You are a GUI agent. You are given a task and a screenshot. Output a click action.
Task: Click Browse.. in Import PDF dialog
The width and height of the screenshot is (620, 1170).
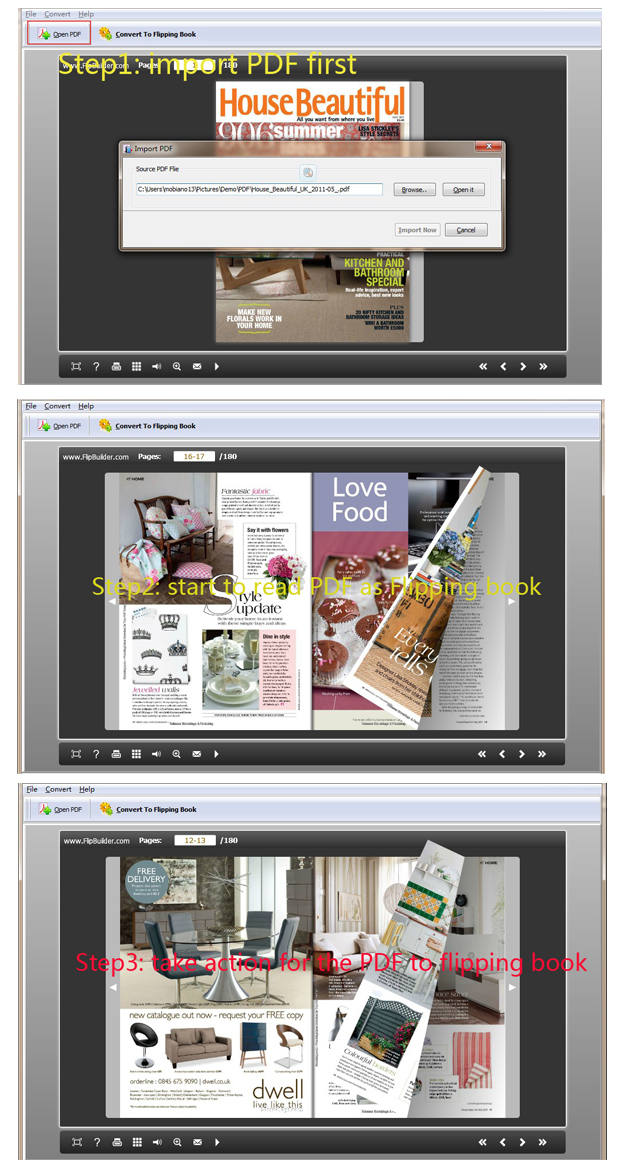tap(414, 190)
